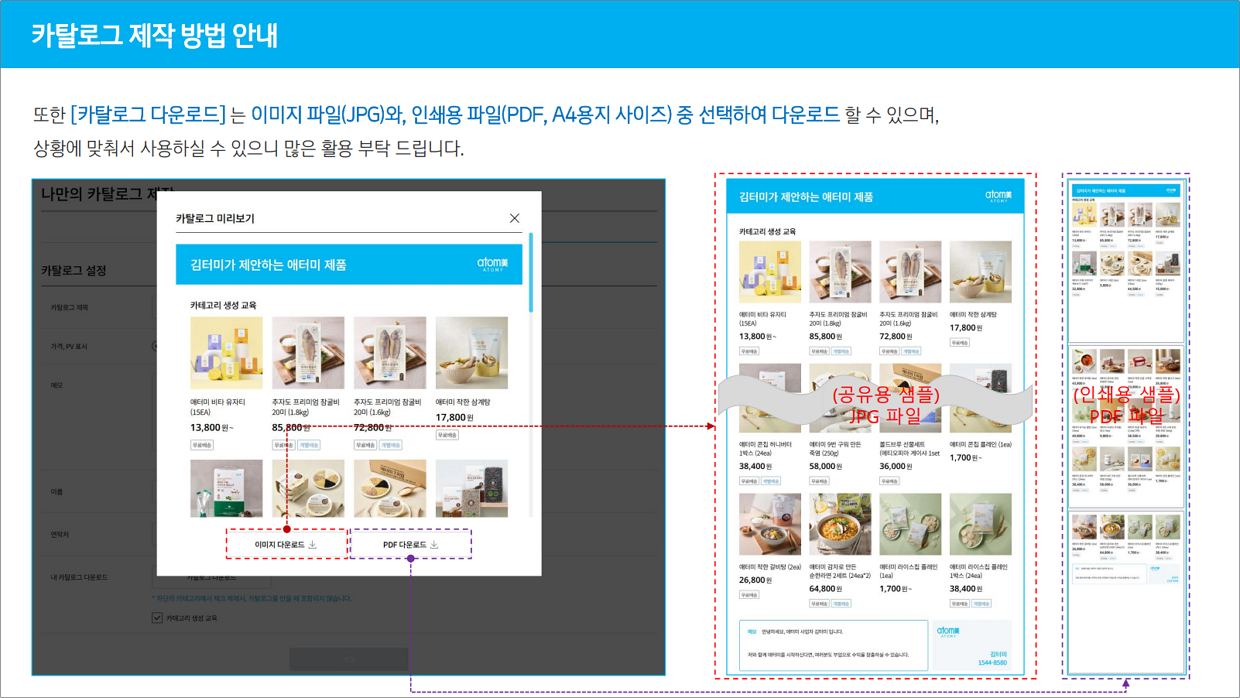The image size is (1240, 698).
Task: Click 26,800원 price in JPG sample
Action: point(755,580)
